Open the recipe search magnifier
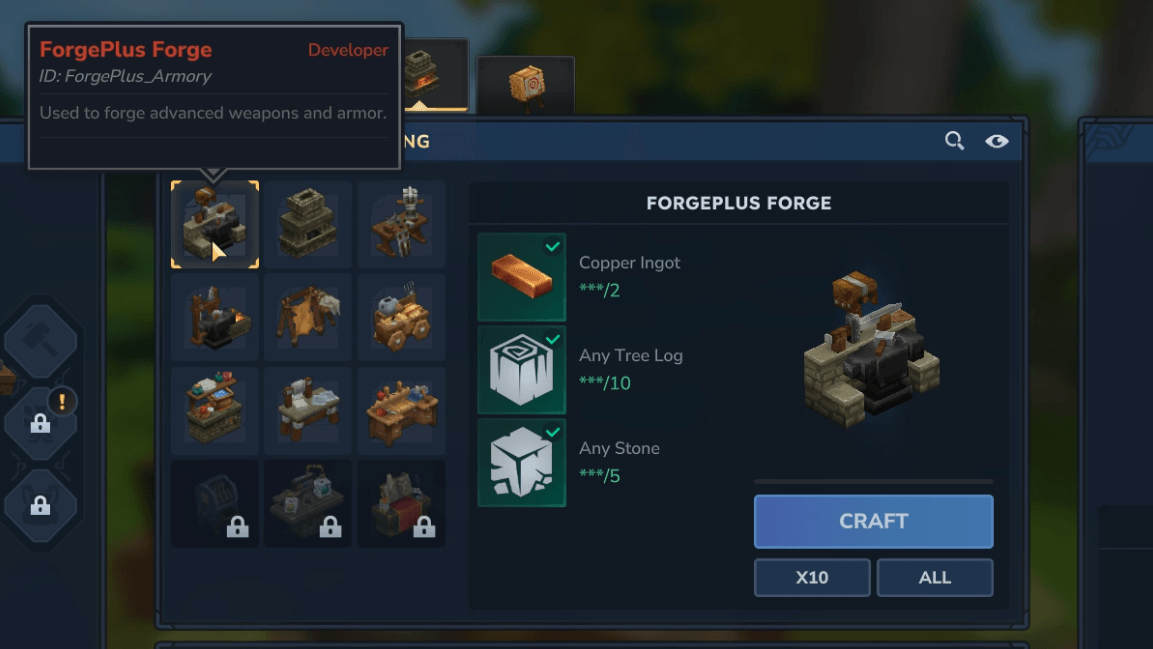 click(x=954, y=140)
